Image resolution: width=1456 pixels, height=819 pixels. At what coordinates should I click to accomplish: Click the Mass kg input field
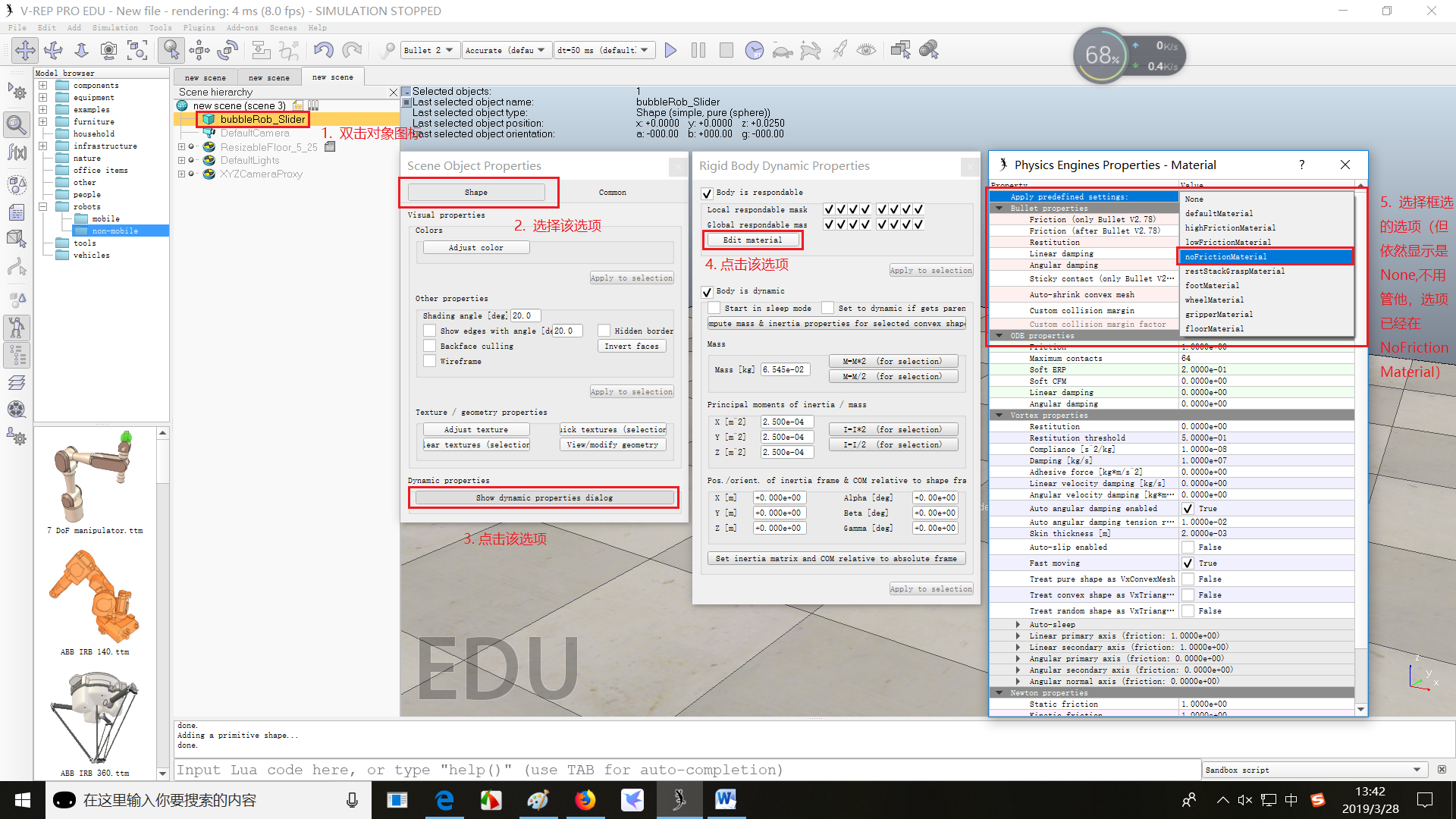tap(786, 370)
